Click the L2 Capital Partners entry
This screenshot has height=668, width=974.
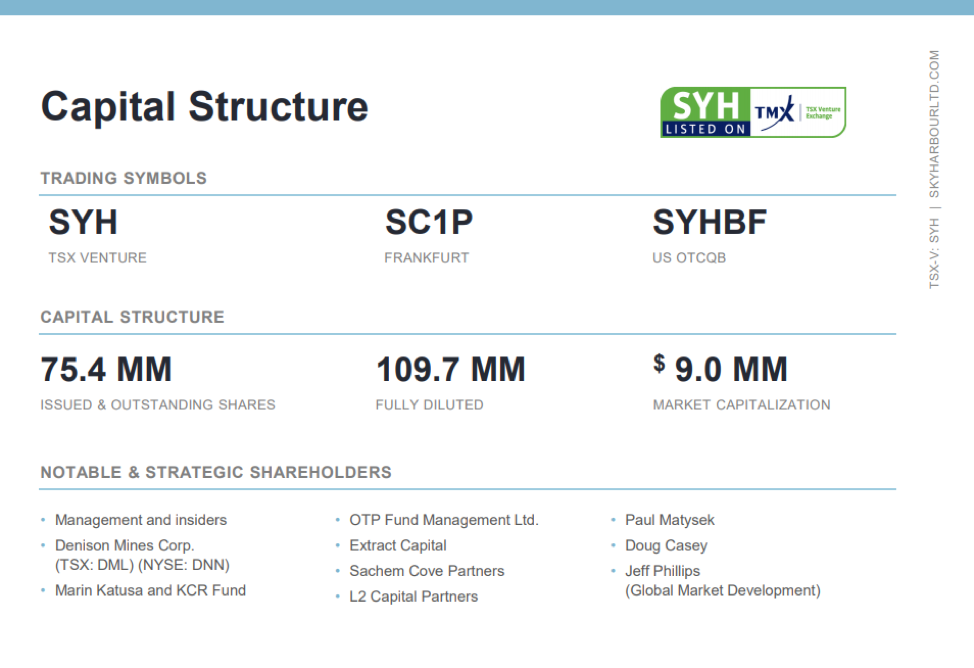coord(414,597)
